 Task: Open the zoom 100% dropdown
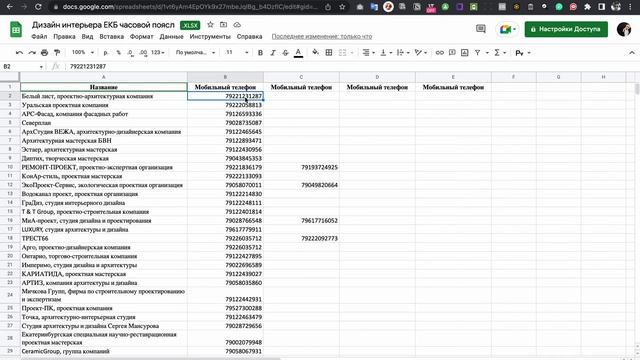(x=83, y=53)
